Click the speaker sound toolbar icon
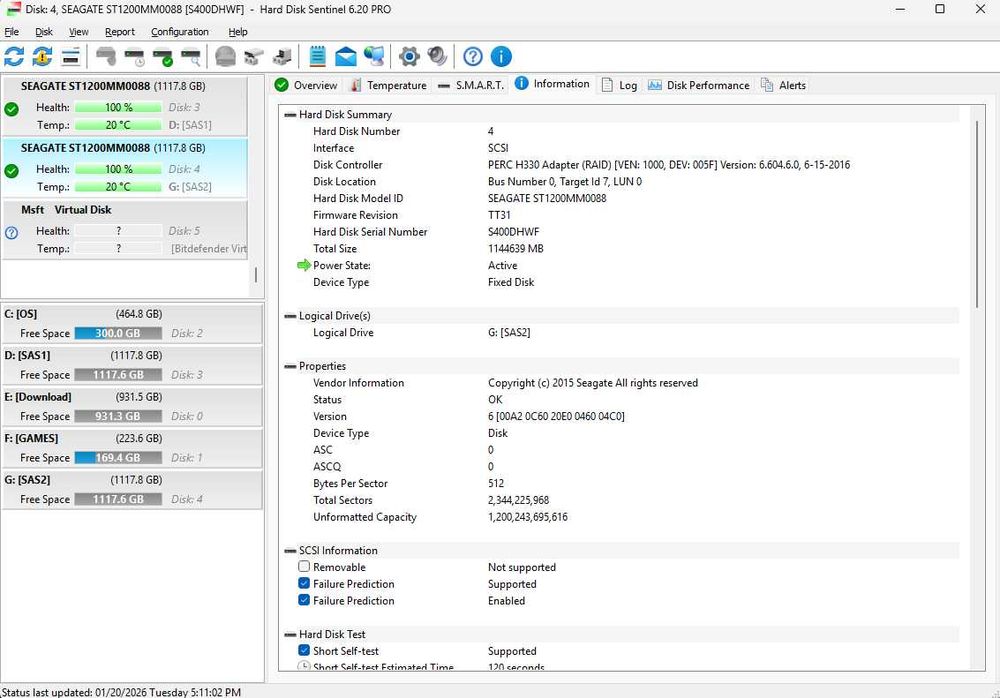Image resolution: width=1000 pixels, height=698 pixels. (438, 57)
